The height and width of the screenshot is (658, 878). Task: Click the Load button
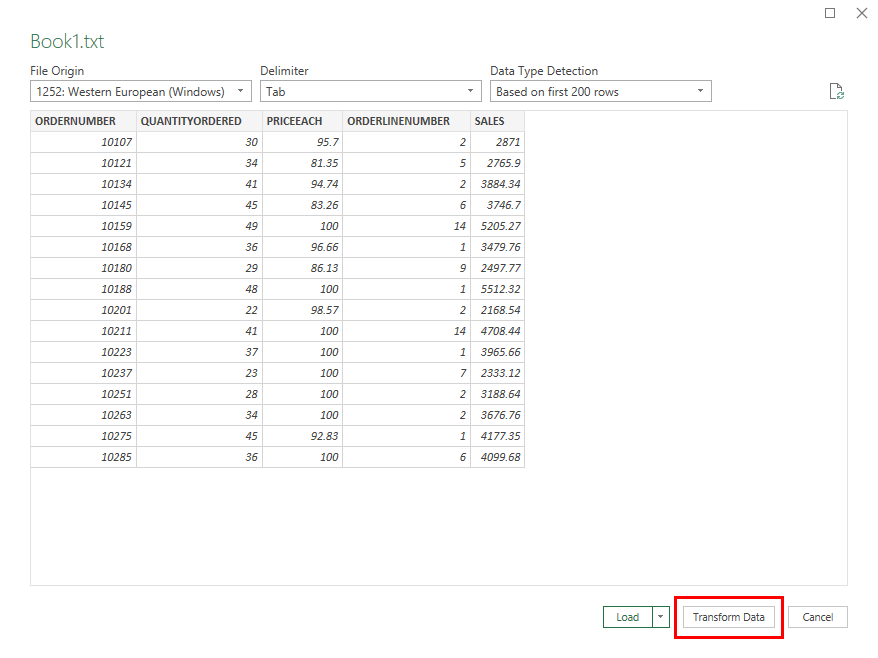(x=628, y=617)
